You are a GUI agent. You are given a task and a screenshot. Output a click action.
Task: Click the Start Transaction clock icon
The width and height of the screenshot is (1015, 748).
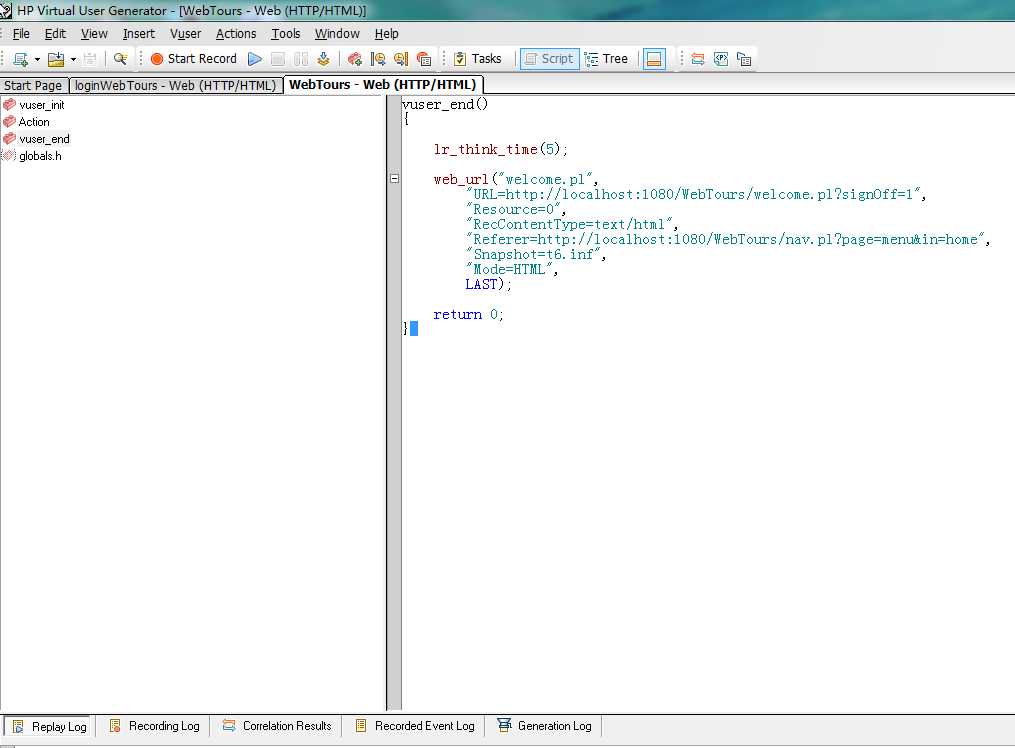(x=378, y=59)
